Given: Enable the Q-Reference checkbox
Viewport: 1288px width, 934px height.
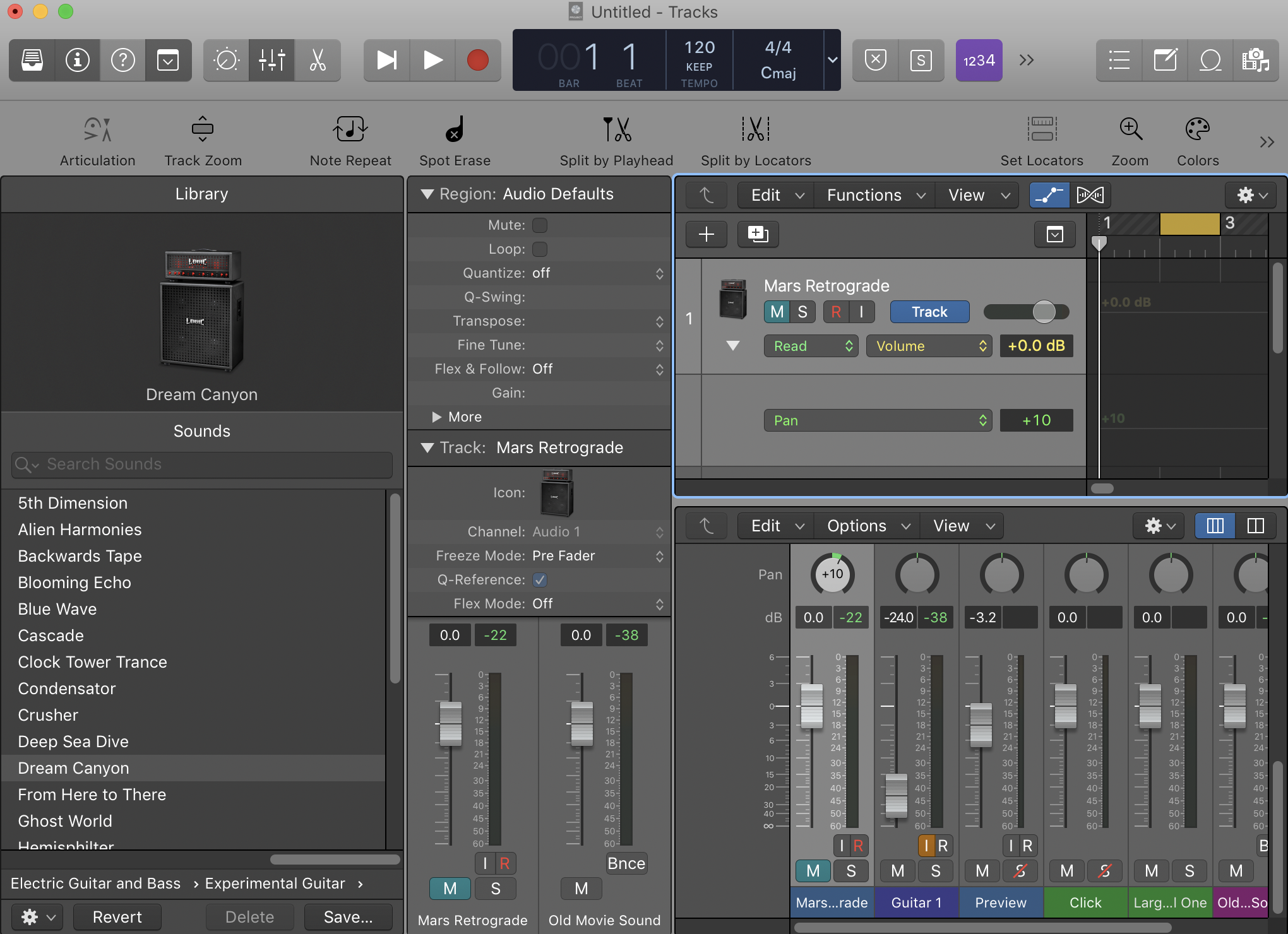Looking at the screenshot, I should [x=540, y=579].
